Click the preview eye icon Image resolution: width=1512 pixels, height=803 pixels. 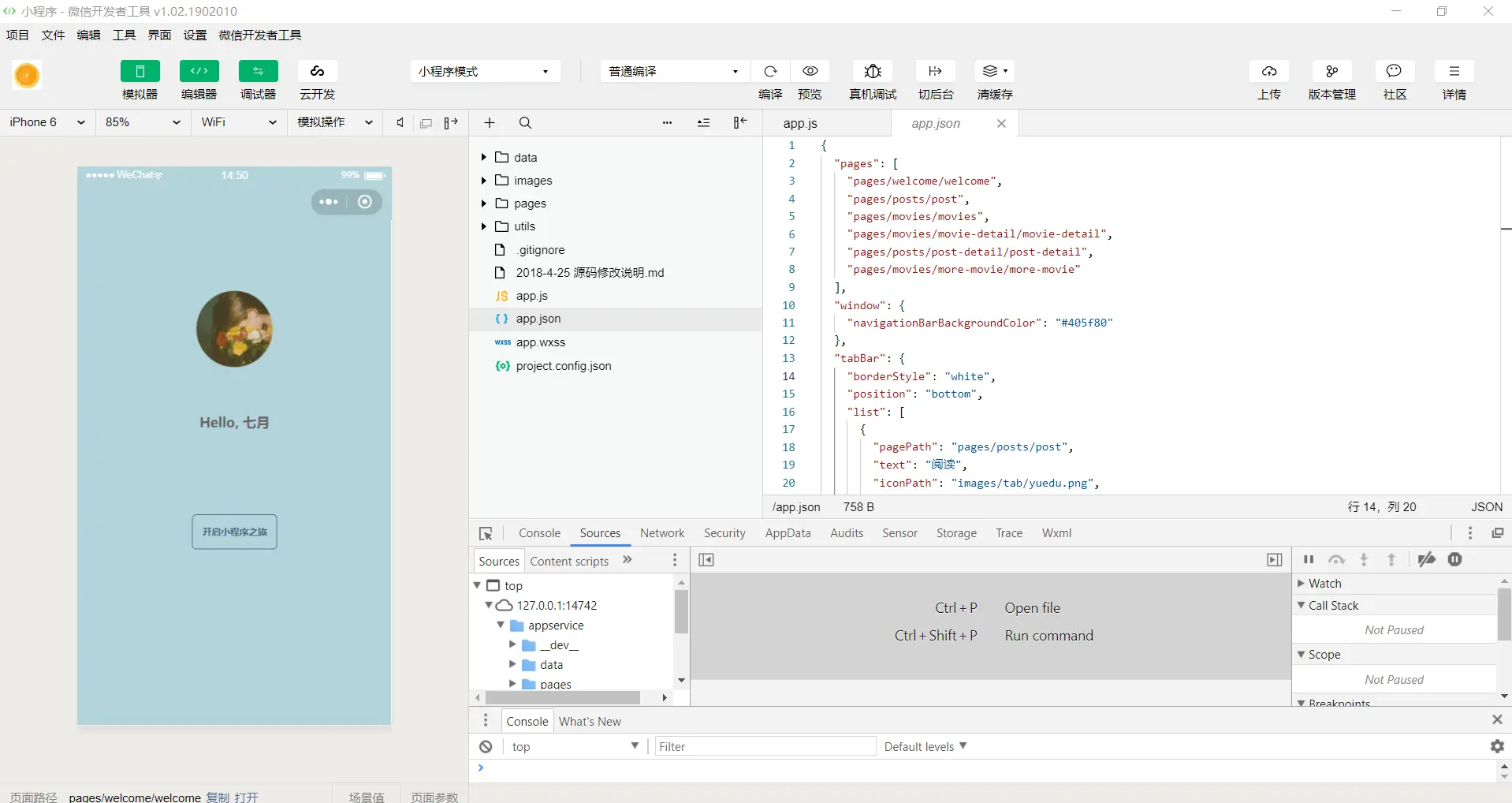pos(810,71)
